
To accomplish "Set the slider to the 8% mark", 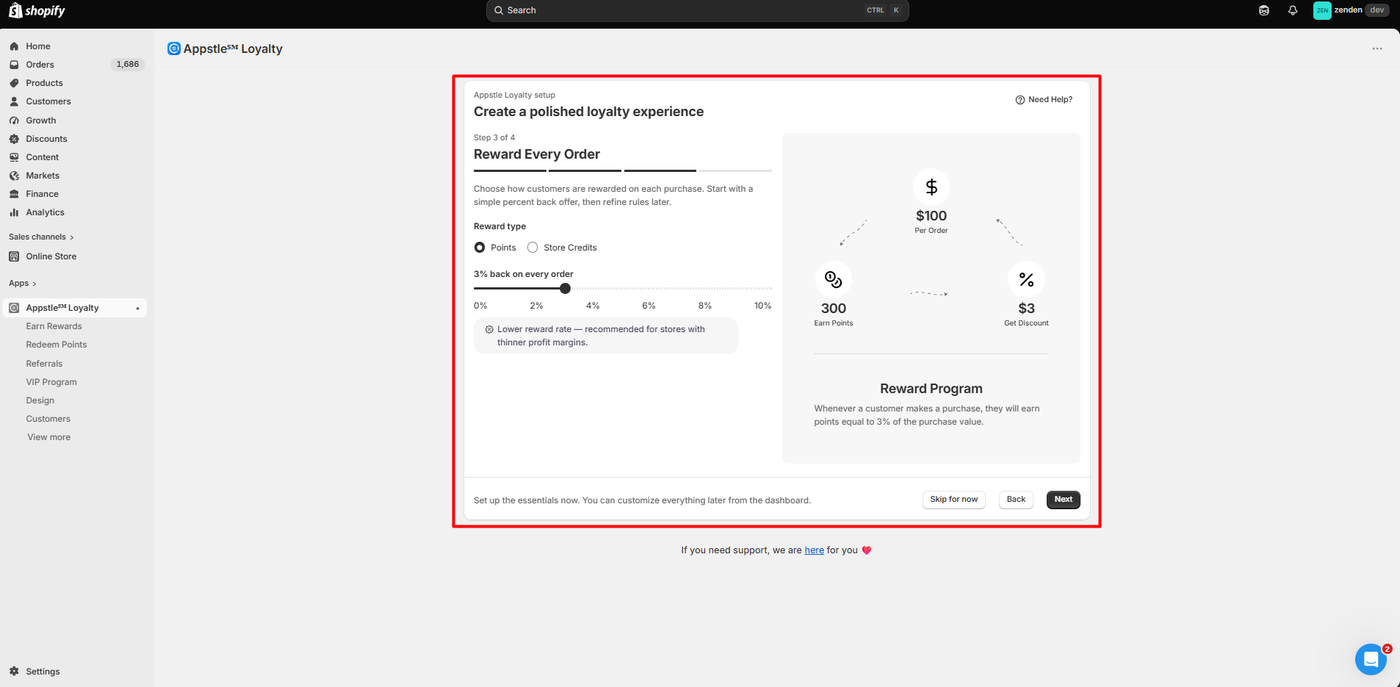I will pyautogui.click(x=706, y=288).
